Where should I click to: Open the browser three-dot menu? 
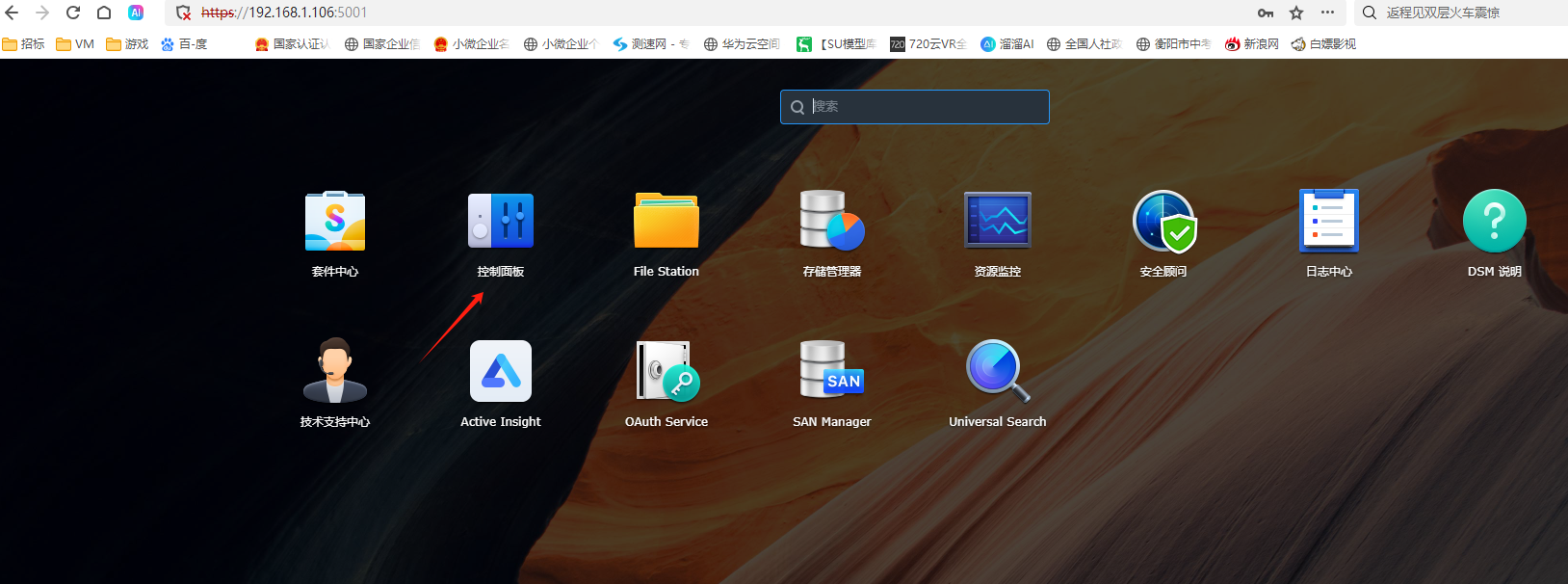point(1327,13)
